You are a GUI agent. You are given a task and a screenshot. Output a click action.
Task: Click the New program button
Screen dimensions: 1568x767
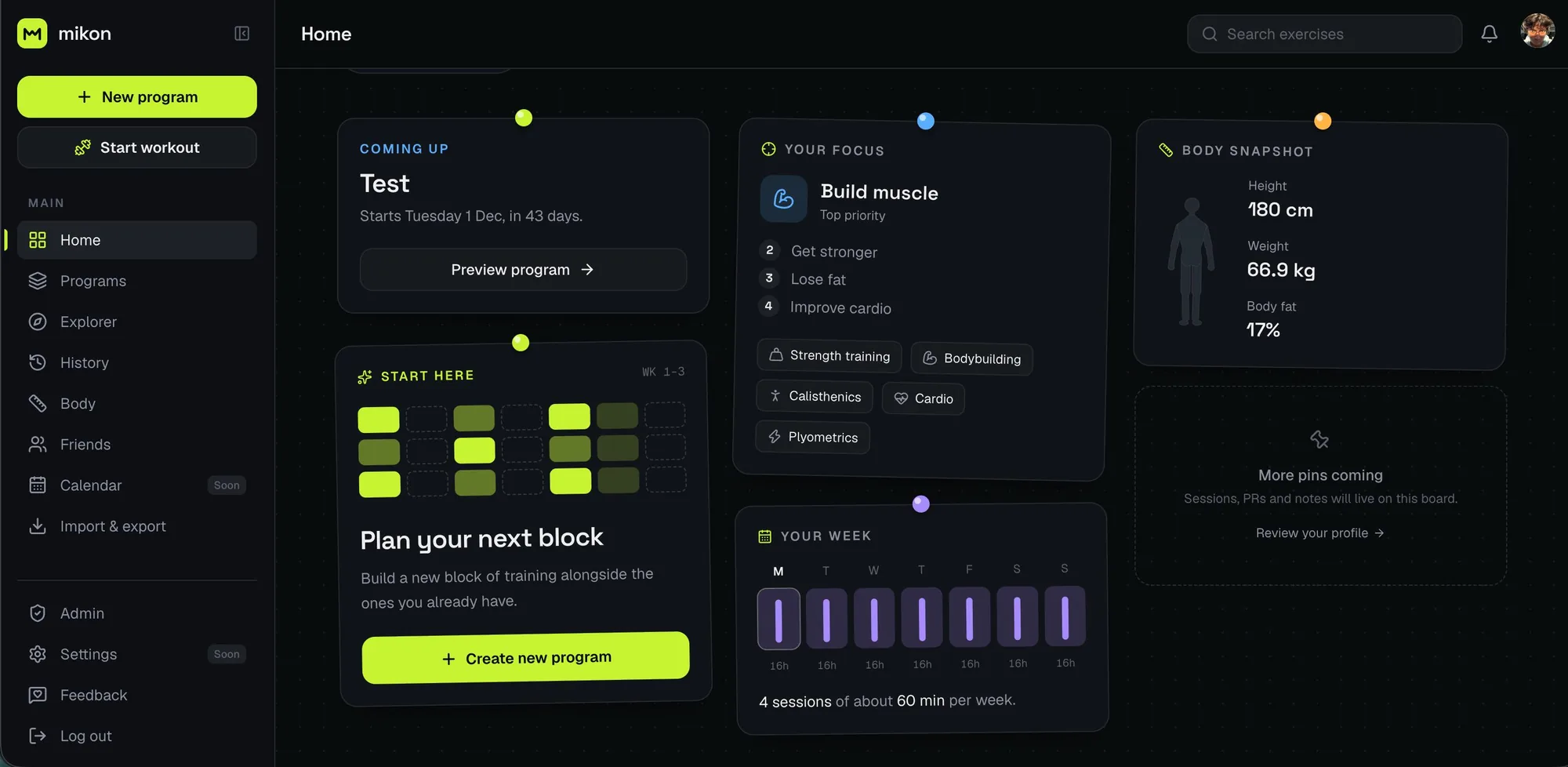(137, 97)
